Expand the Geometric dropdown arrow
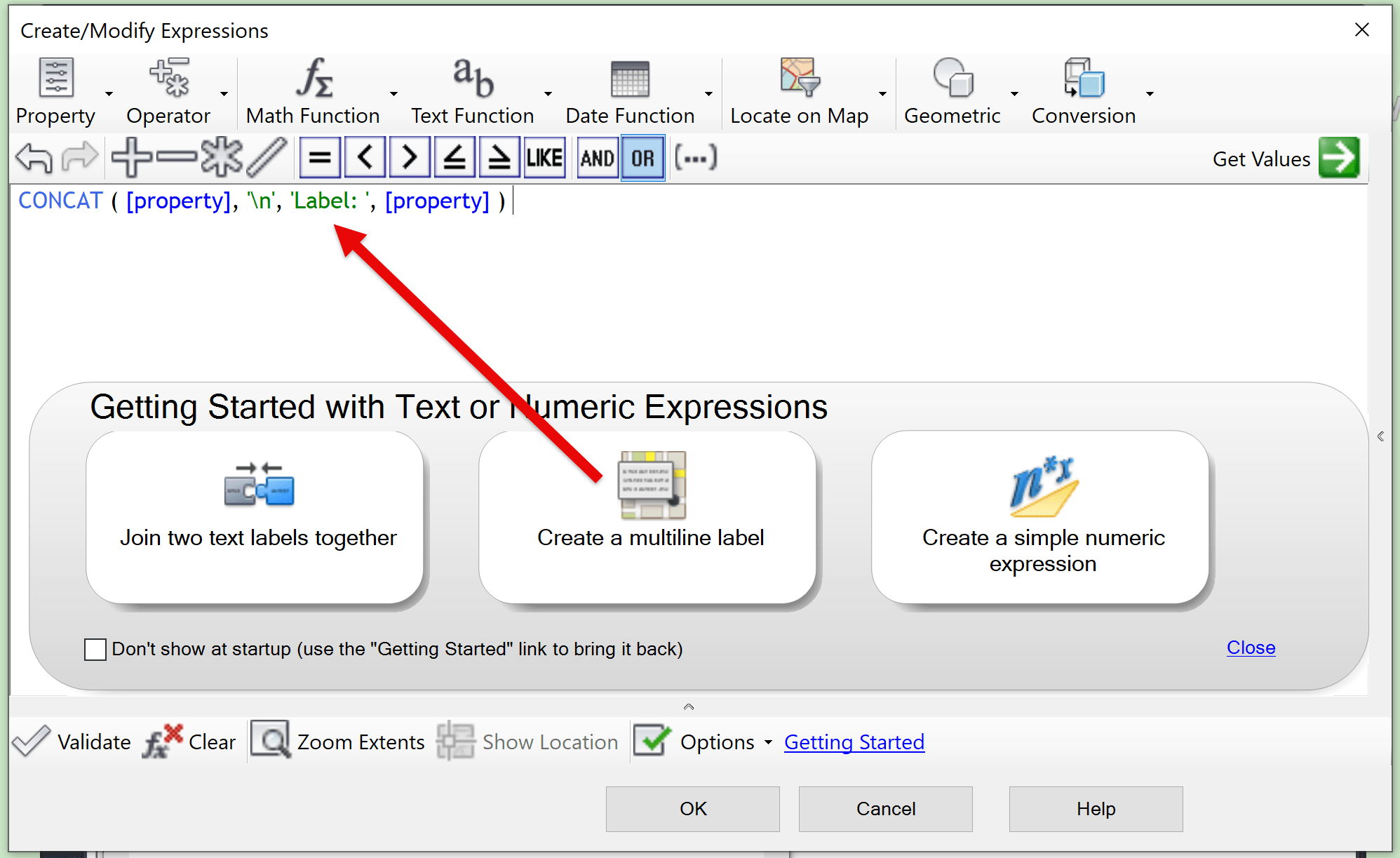 [x=1014, y=93]
